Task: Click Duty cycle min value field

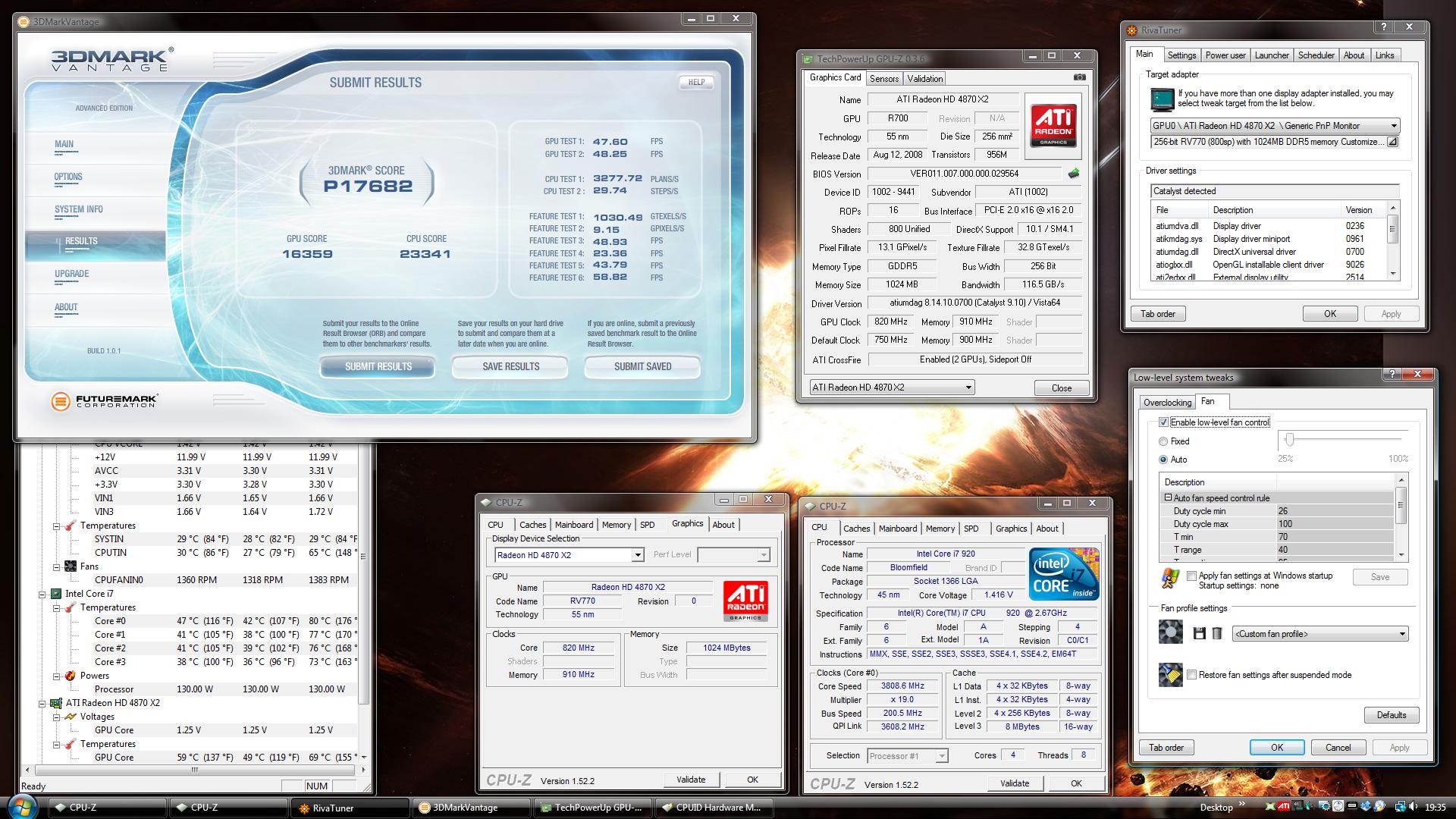Action: (x=1335, y=511)
